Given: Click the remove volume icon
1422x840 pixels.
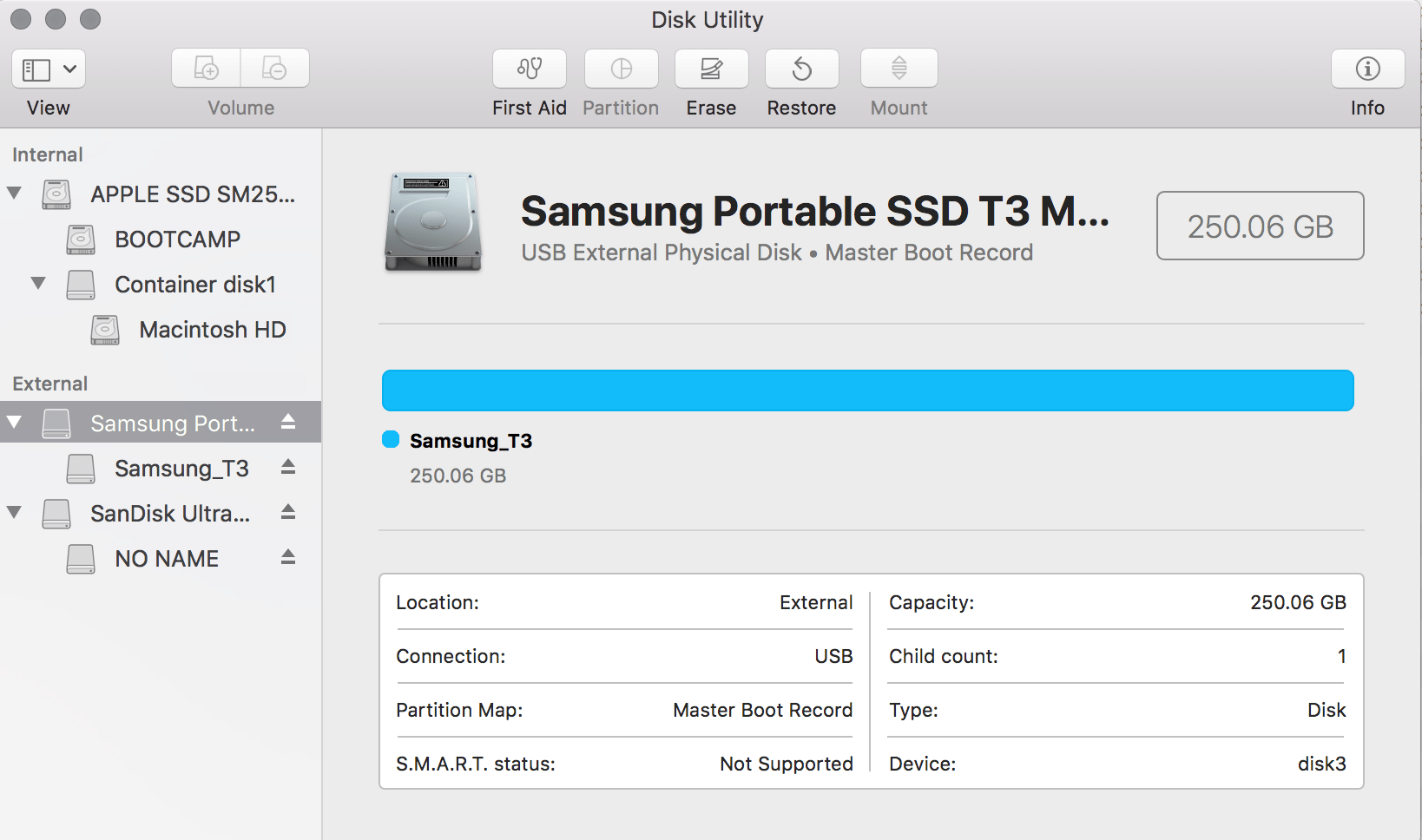Looking at the screenshot, I should [x=275, y=68].
